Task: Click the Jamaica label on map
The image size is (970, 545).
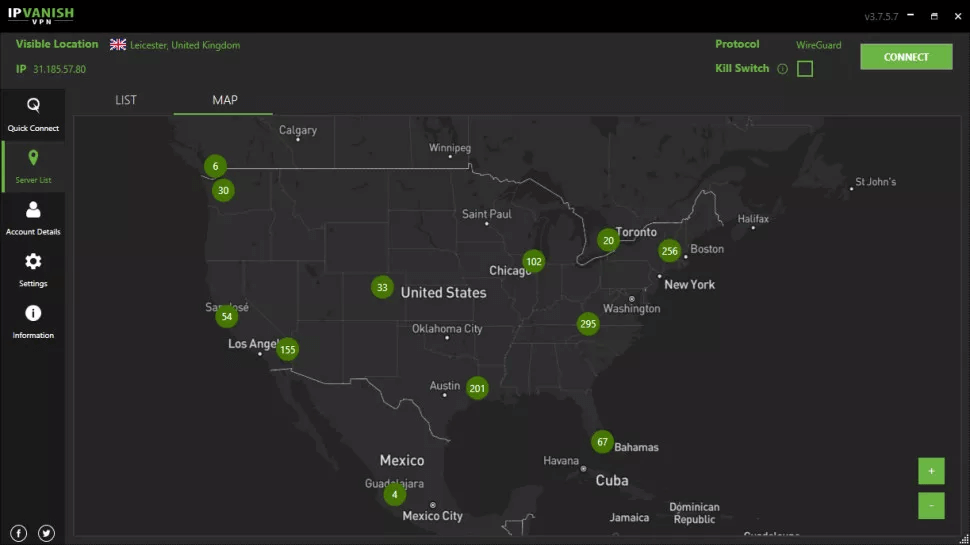Action: click(x=629, y=517)
